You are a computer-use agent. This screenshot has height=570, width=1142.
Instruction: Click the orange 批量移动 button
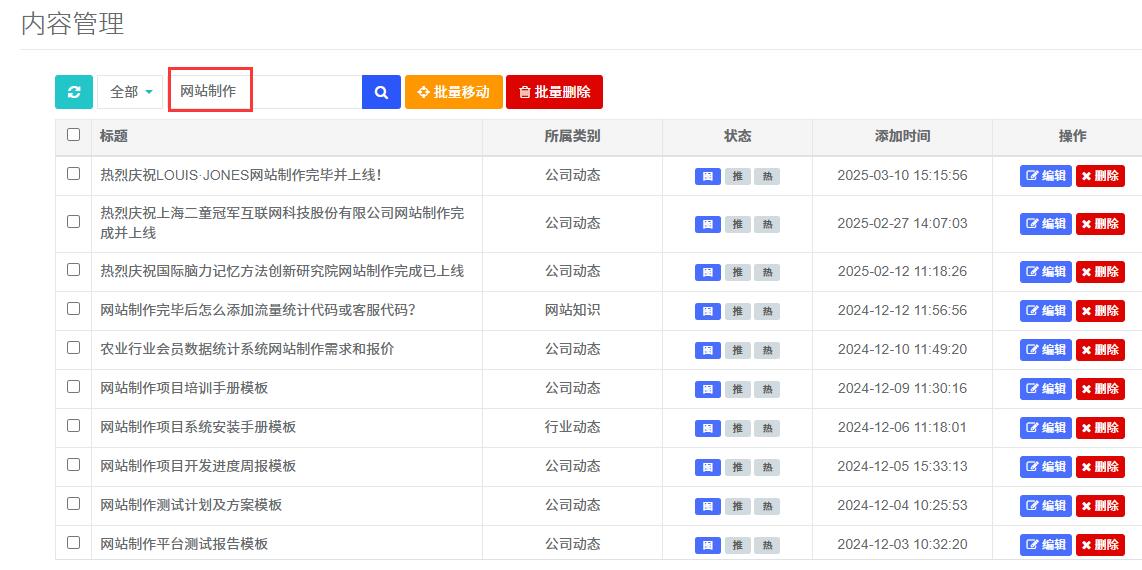point(453,92)
